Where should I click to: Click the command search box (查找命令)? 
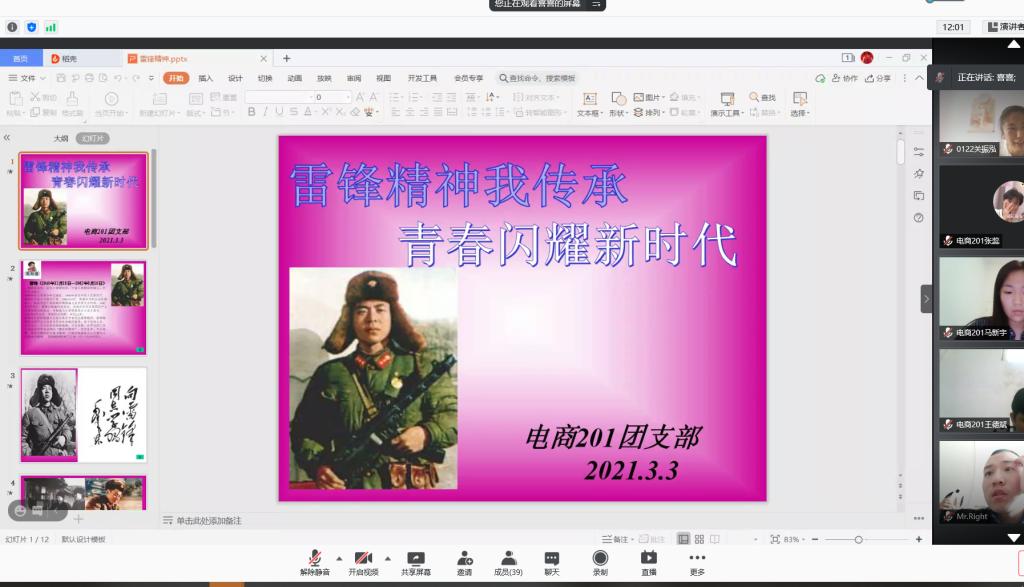(x=537, y=78)
